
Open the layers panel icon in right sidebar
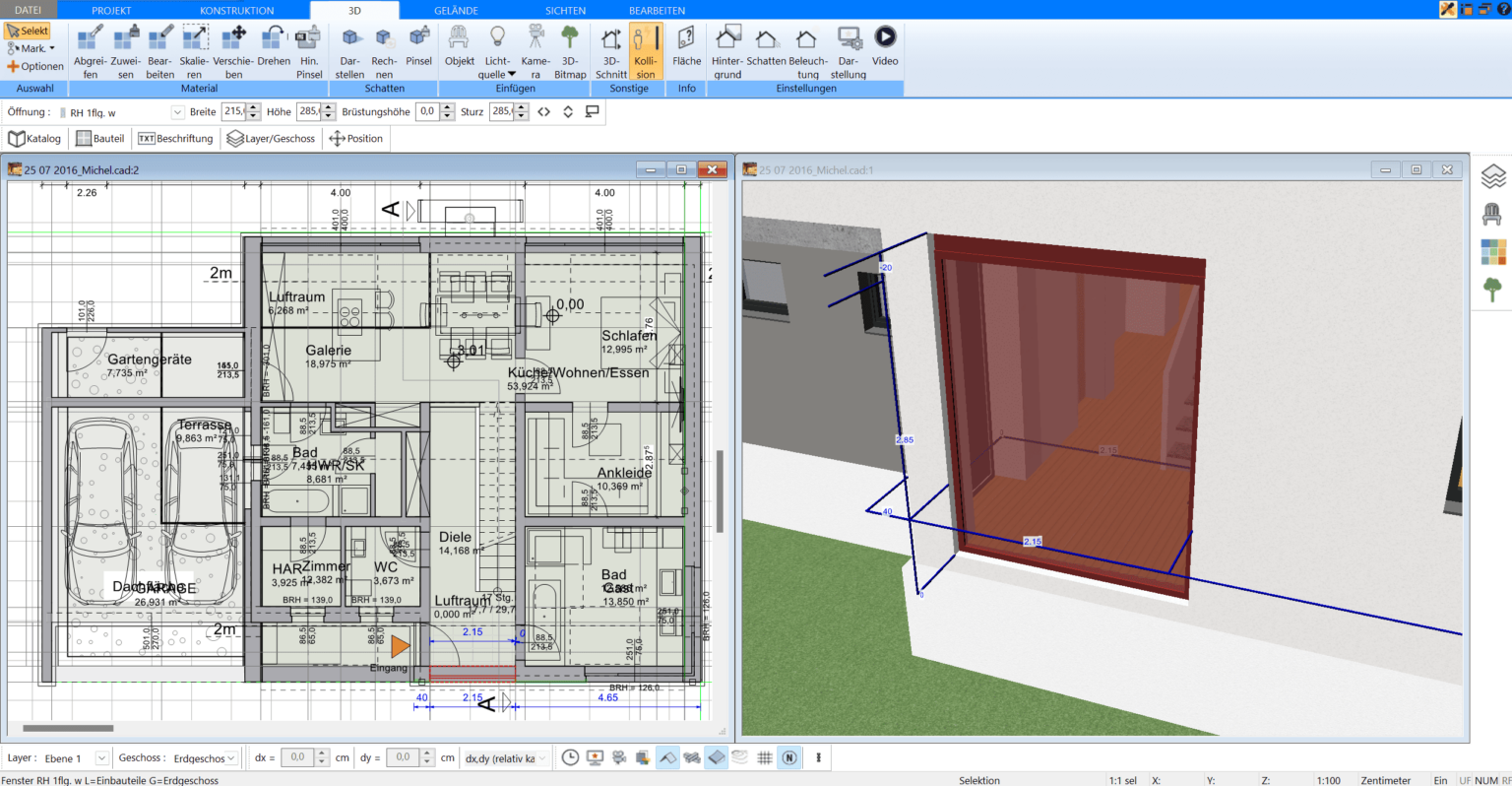pyautogui.click(x=1493, y=176)
